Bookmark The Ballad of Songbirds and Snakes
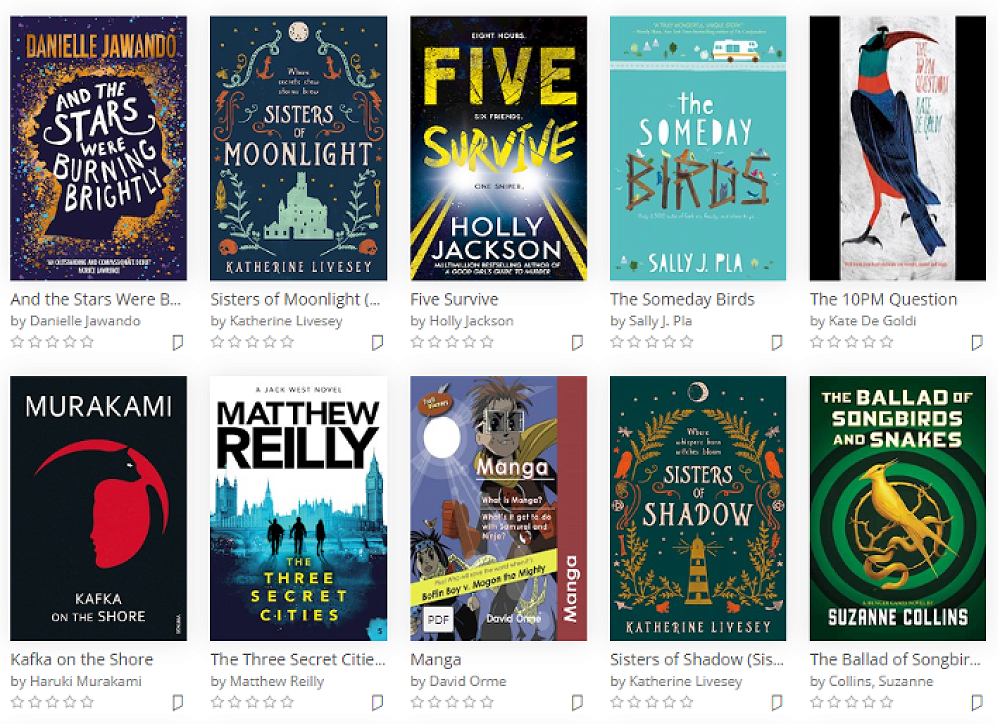 click(977, 702)
